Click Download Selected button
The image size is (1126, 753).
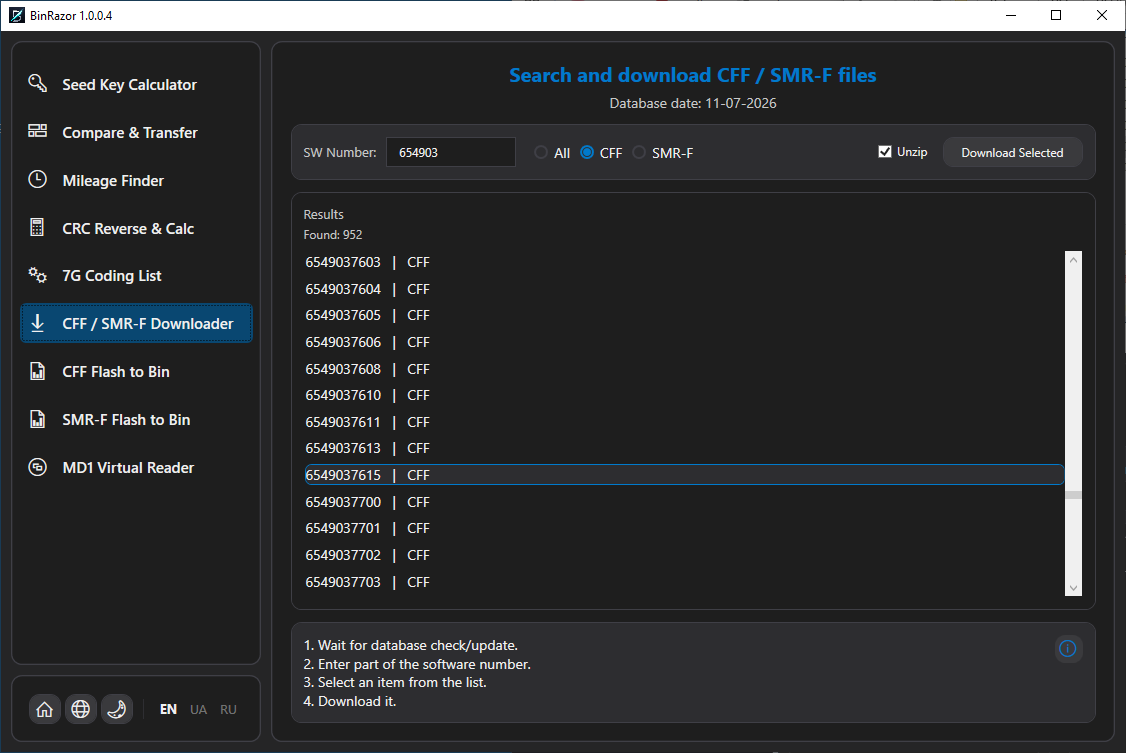pyautogui.click(x=1012, y=152)
